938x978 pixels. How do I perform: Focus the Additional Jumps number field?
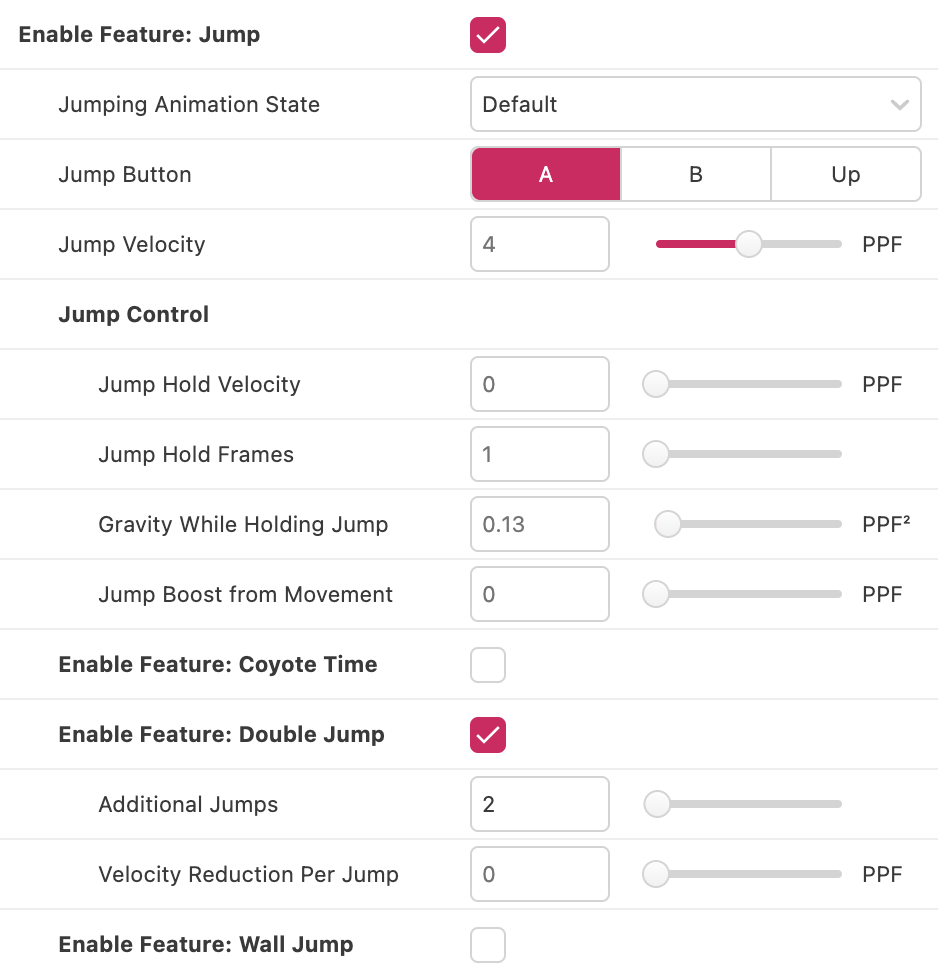click(x=539, y=805)
